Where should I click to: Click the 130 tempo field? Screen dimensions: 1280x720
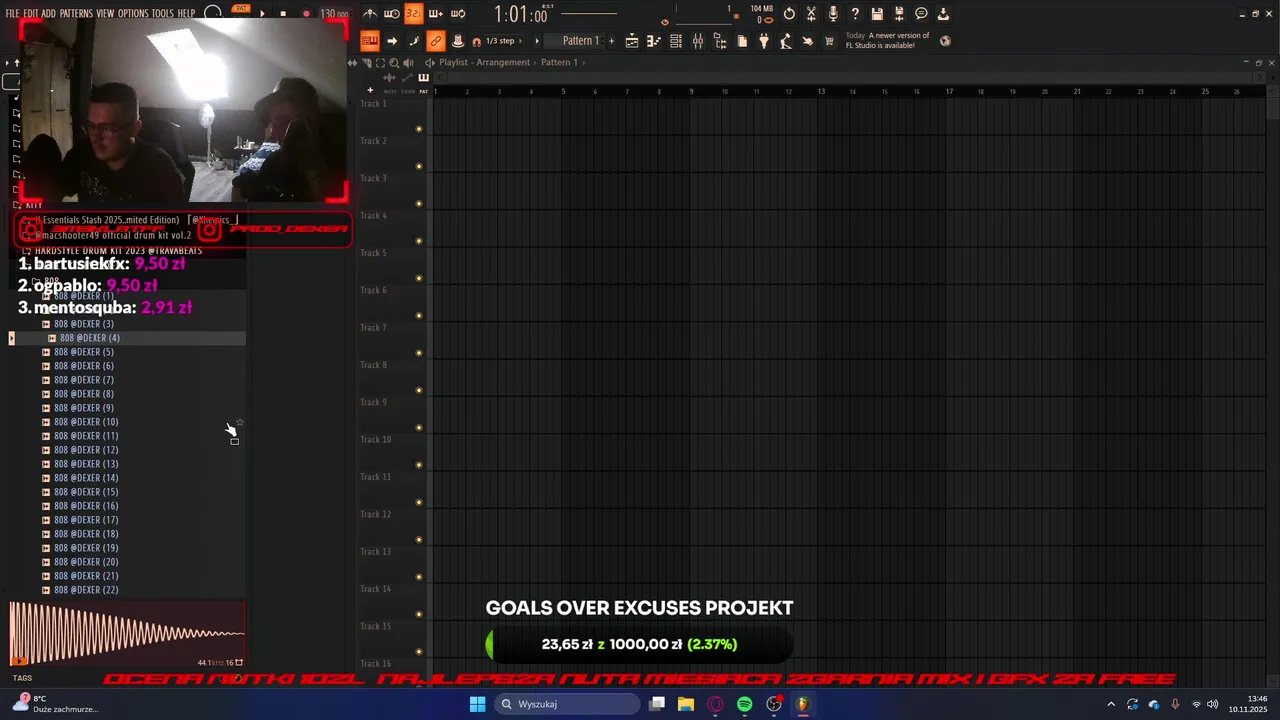(x=334, y=14)
